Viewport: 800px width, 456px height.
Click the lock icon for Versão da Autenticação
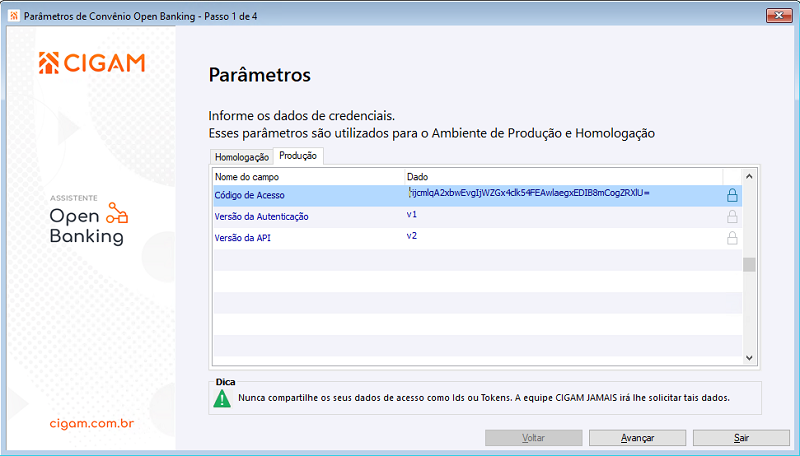pyautogui.click(x=732, y=217)
